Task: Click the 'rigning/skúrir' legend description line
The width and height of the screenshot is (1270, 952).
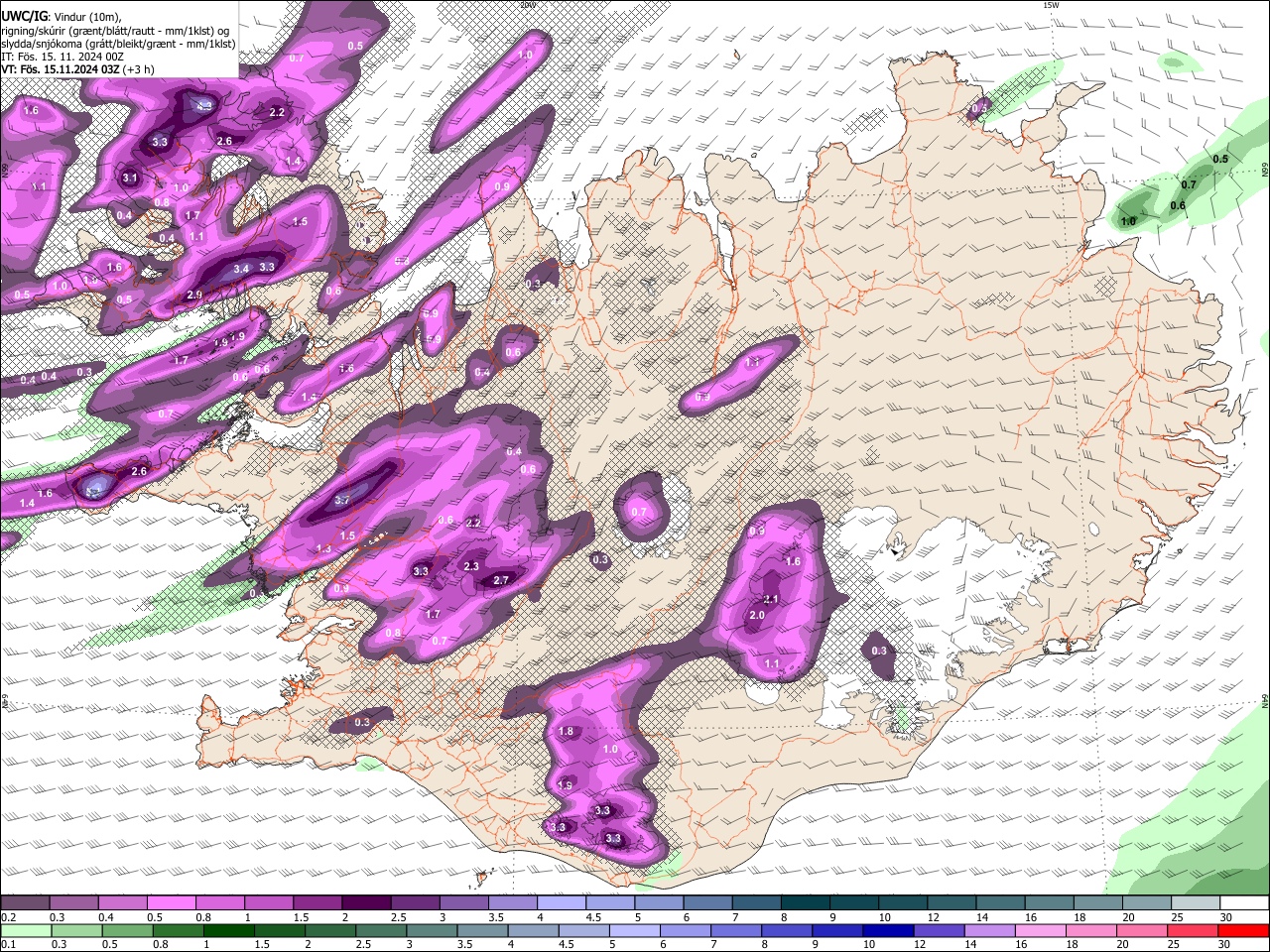Action: click(x=115, y=31)
